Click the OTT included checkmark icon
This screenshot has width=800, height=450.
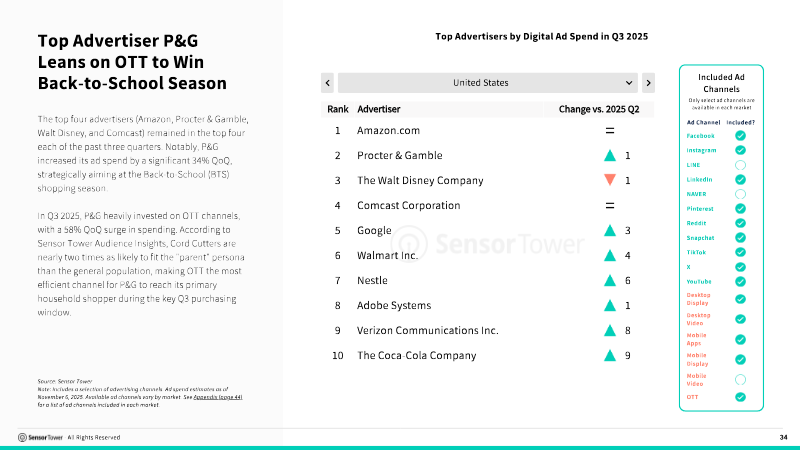tap(740, 397)
